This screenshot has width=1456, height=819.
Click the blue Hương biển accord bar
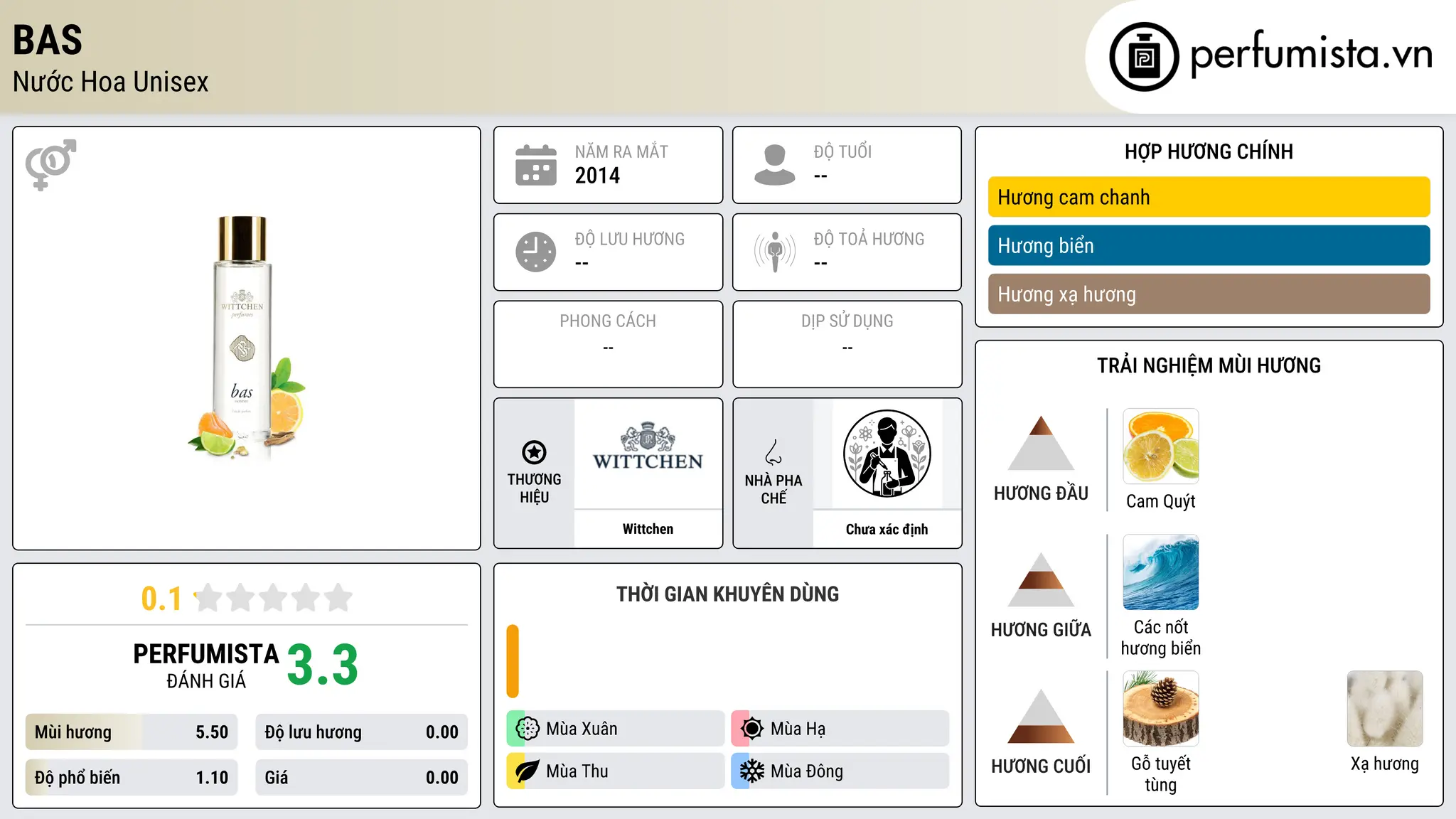tap(1209, 245)
